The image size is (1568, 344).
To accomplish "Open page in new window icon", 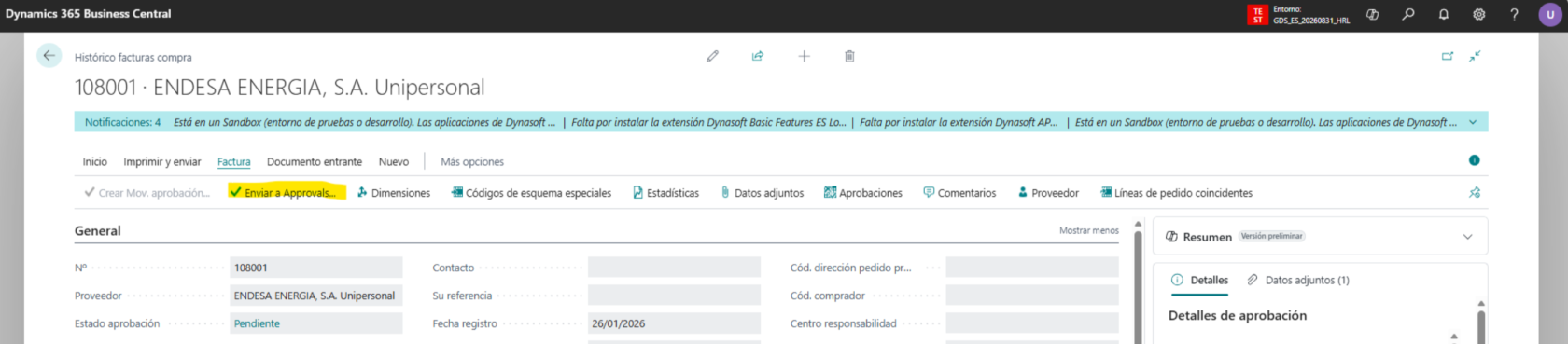I will tap(1448, 56).
